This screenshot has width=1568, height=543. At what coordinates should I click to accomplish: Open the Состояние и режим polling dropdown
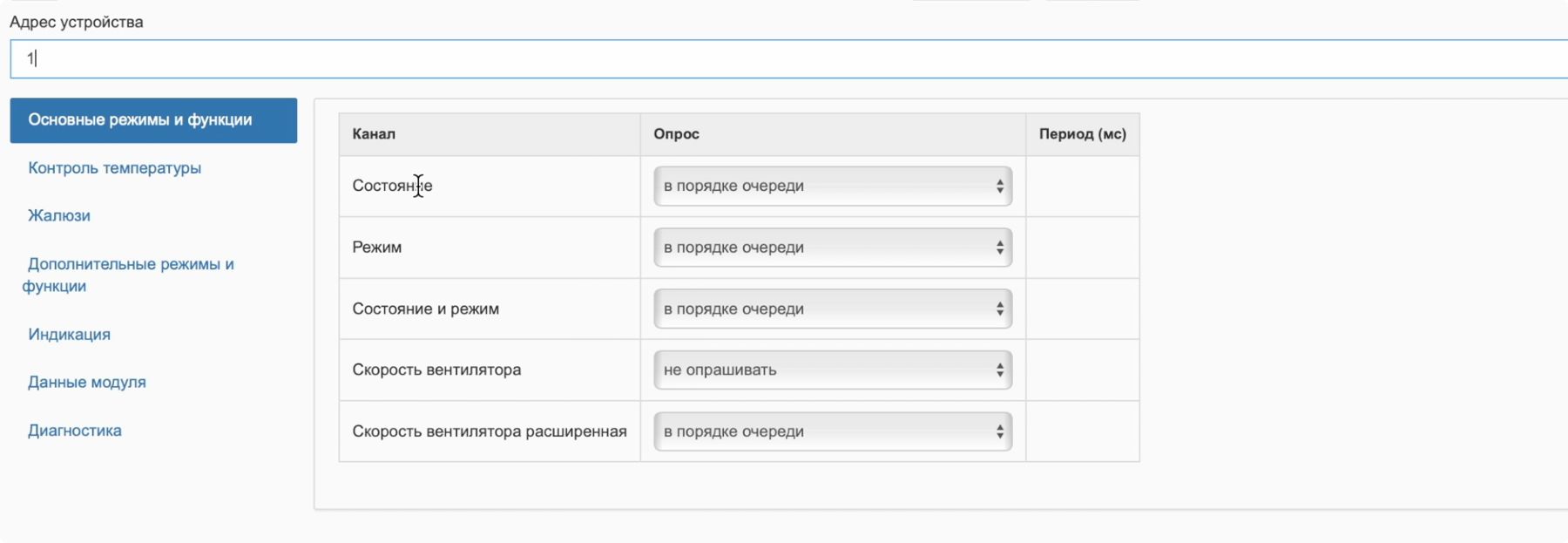pyautogui.click(x=832, y=309)
